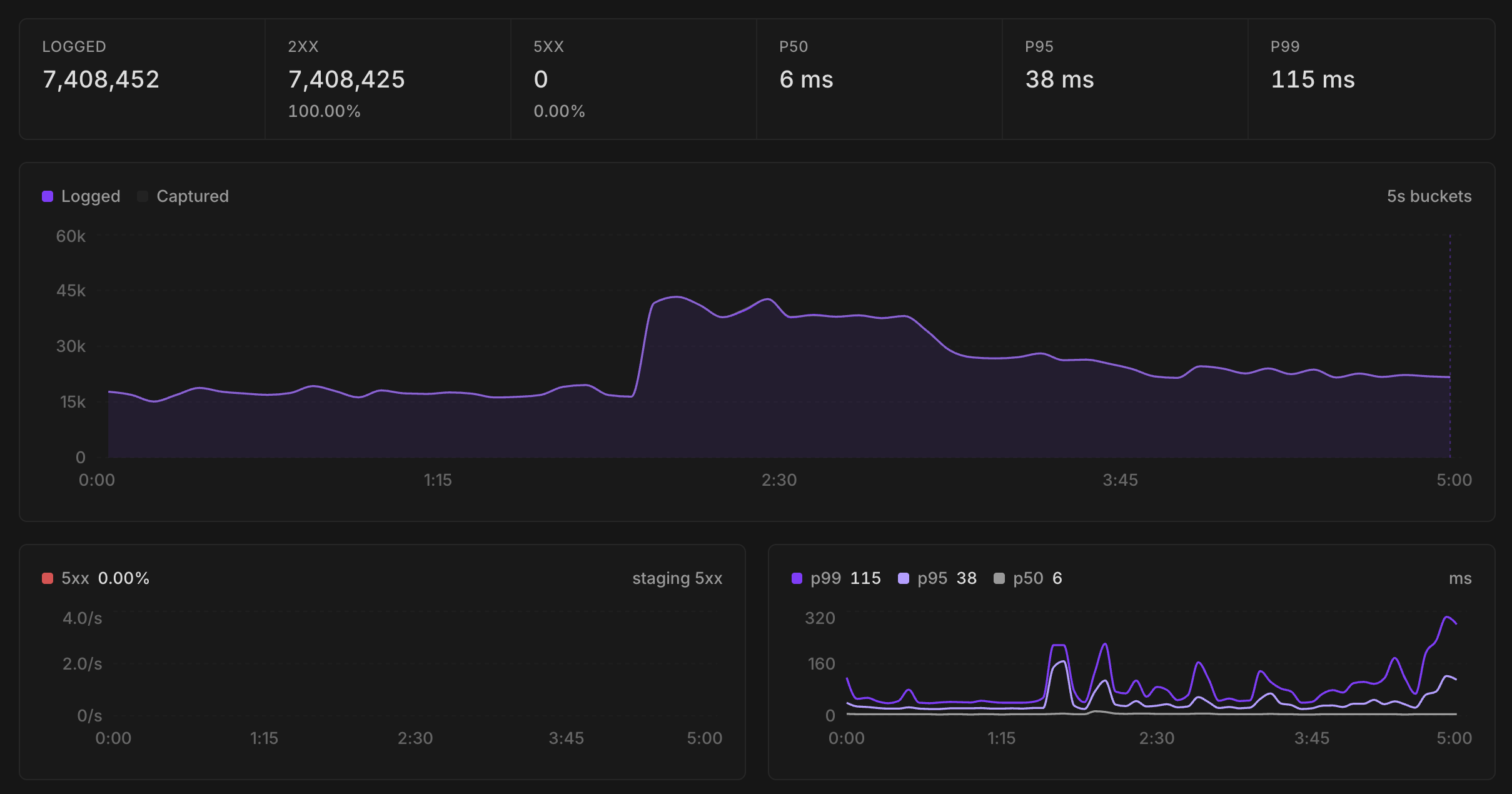Toggle the p50 latency series legend
The width and height of the screenshot is (1512, 794).
click(1028, 578)
